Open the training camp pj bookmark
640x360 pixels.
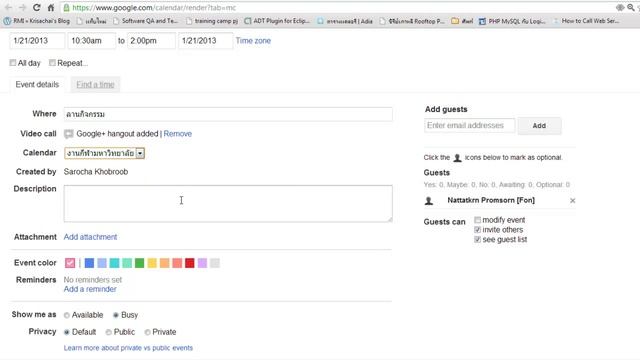[212, 21]
